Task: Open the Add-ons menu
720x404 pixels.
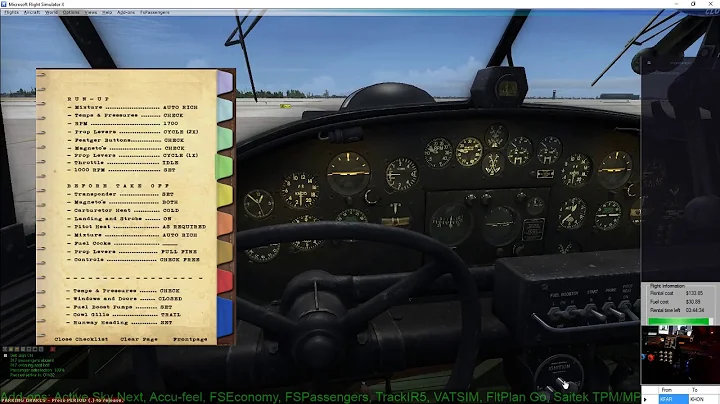Action: click(x=126, y=12)
